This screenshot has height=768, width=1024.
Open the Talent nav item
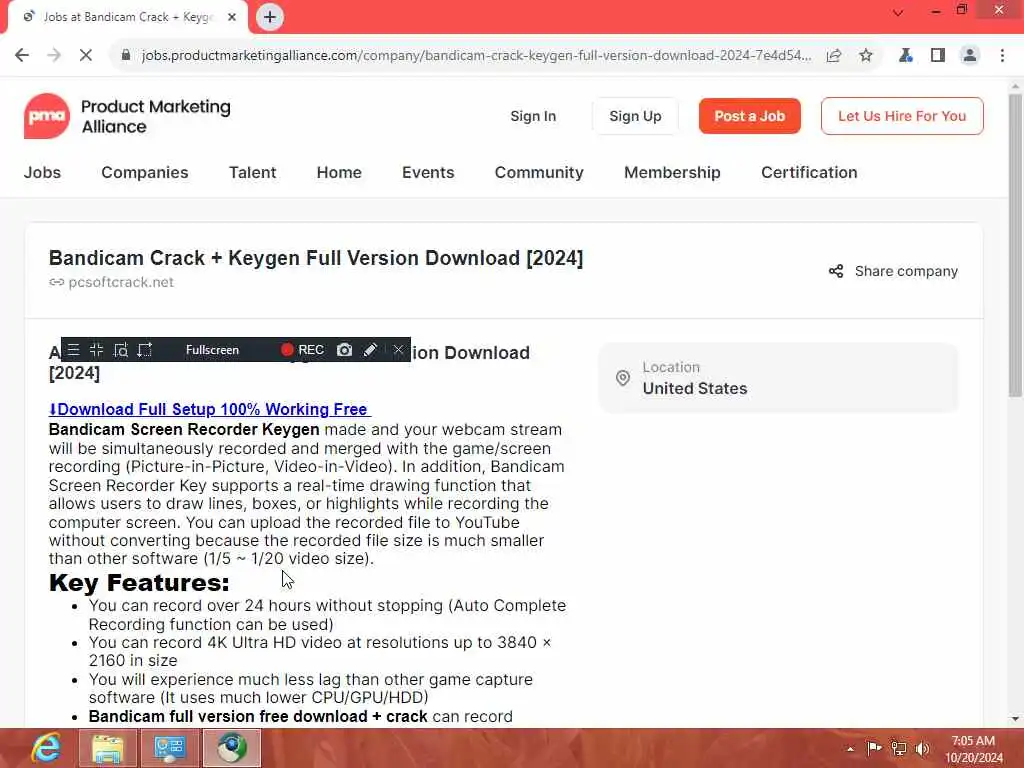[253, 172]
